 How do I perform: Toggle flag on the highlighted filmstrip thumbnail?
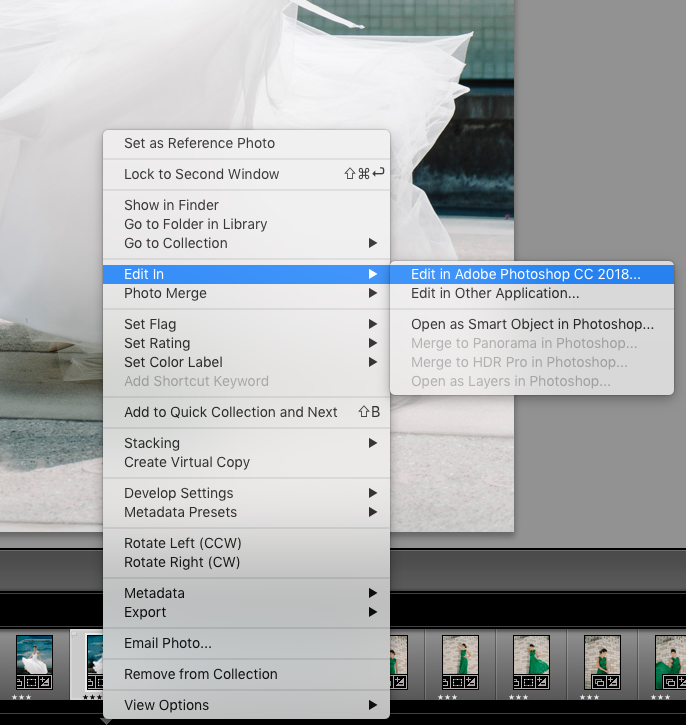tap(74, 634)
